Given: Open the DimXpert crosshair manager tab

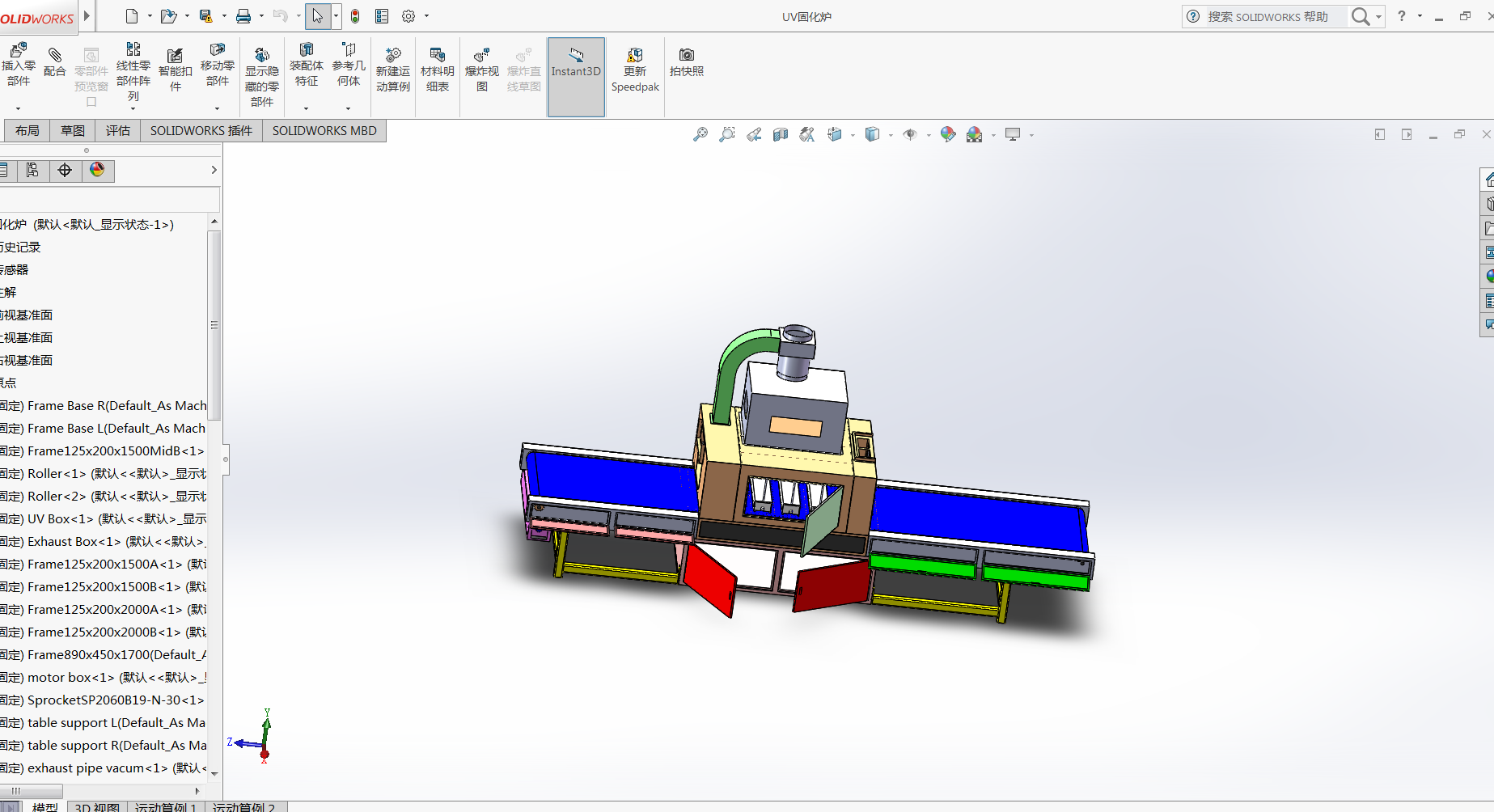Looking at the screenshot, I should pos(65,170).
